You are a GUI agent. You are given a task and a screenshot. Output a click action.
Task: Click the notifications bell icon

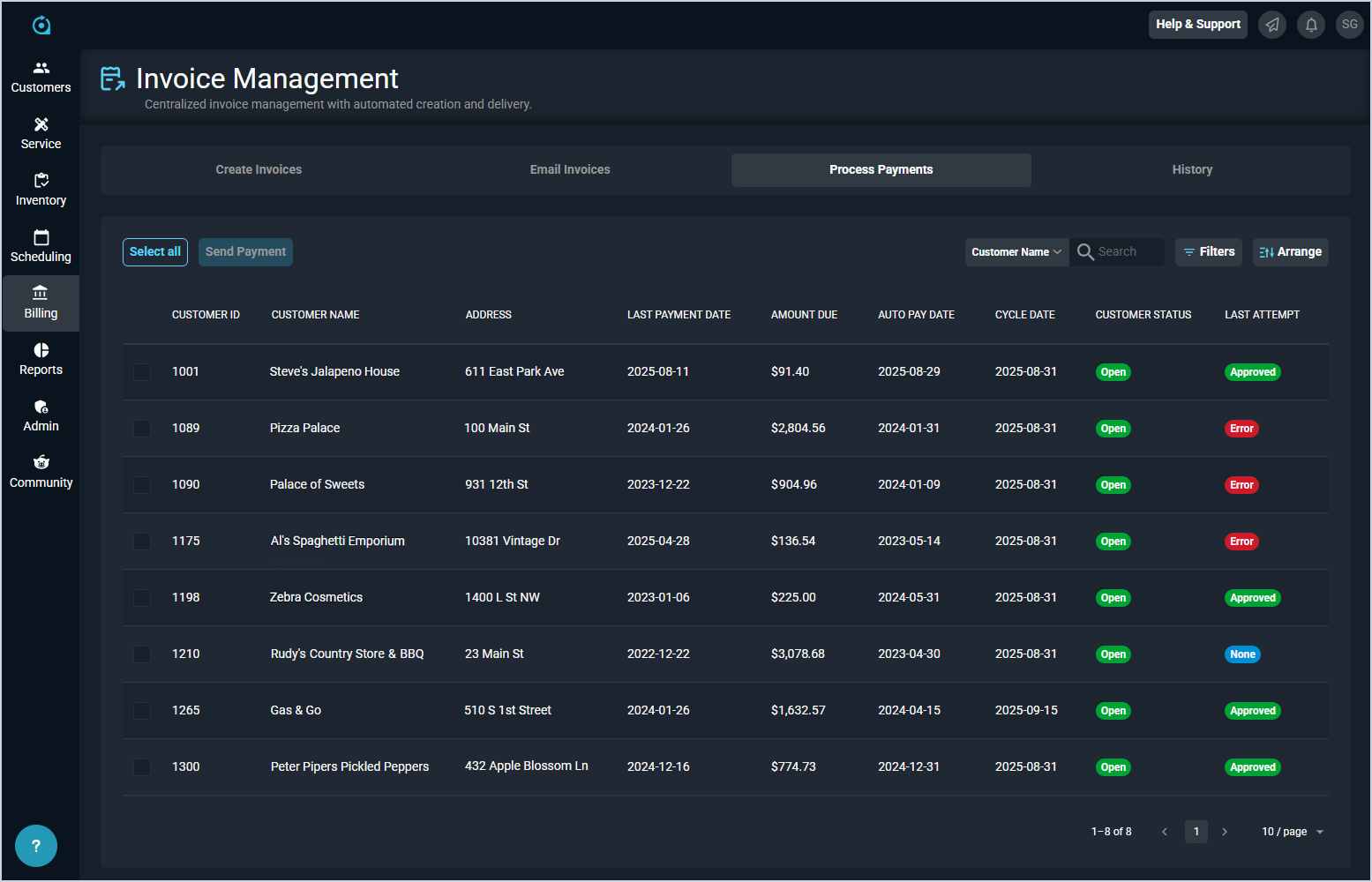pos(1311,25)
